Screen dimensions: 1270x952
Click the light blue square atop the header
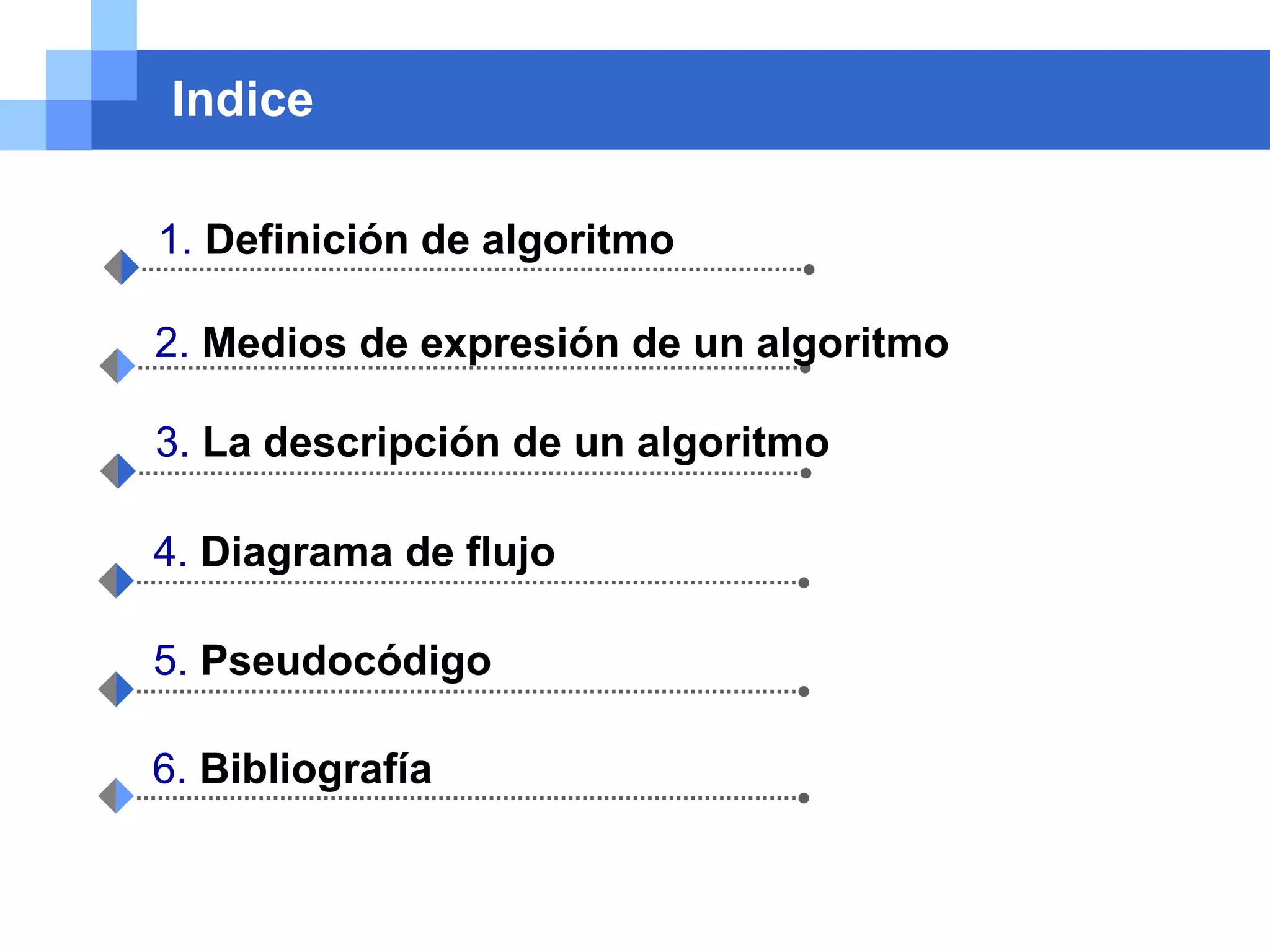coord(114,25)
